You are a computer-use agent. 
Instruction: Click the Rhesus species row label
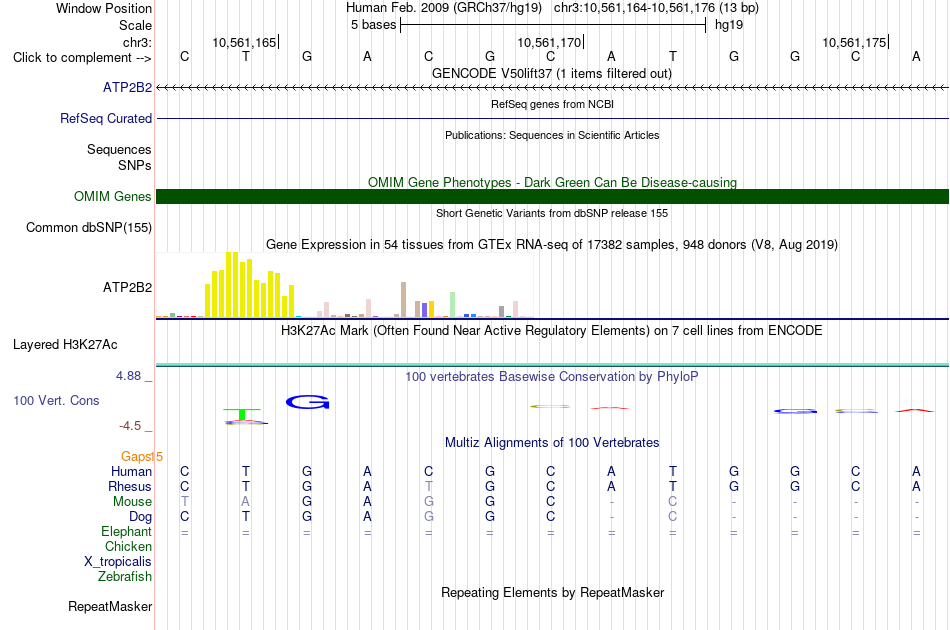tap(130, 486)
